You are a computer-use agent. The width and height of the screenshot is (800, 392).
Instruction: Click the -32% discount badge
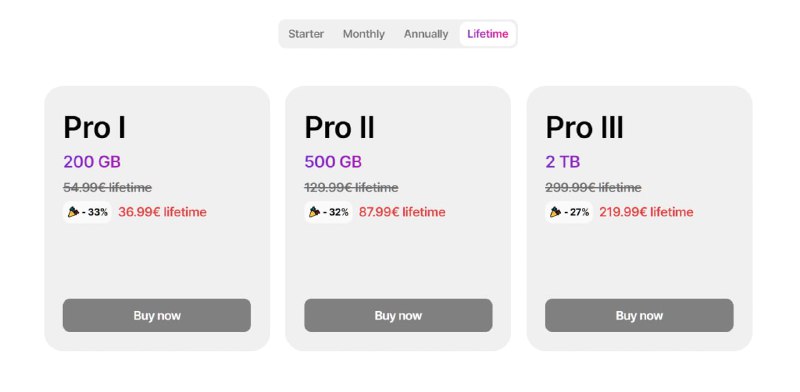(328, 212)
